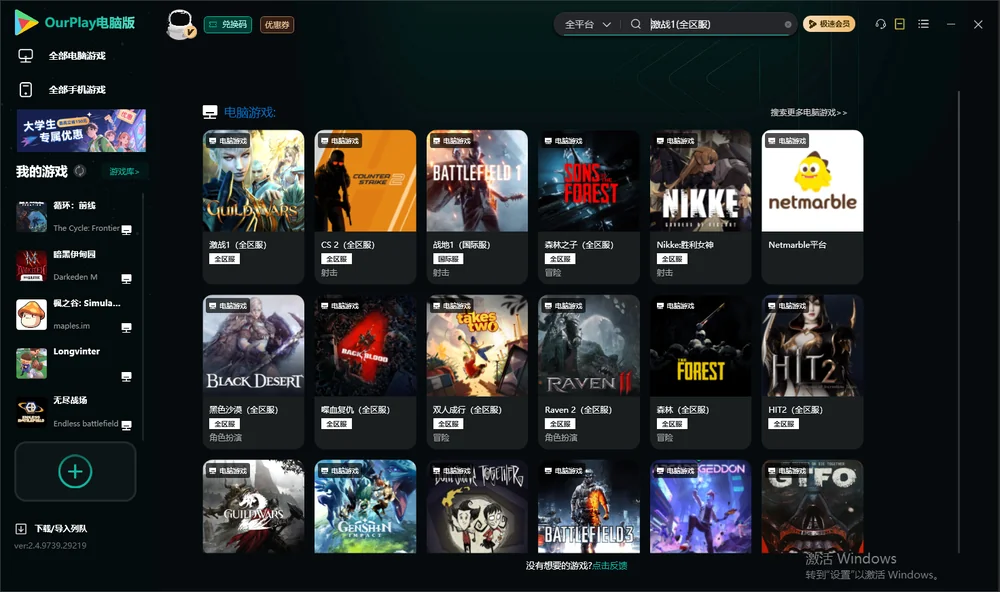Click the 极速会员 VIP button
The width and height of the screenshot is (1000, 592).
click(x=829, y=24)
